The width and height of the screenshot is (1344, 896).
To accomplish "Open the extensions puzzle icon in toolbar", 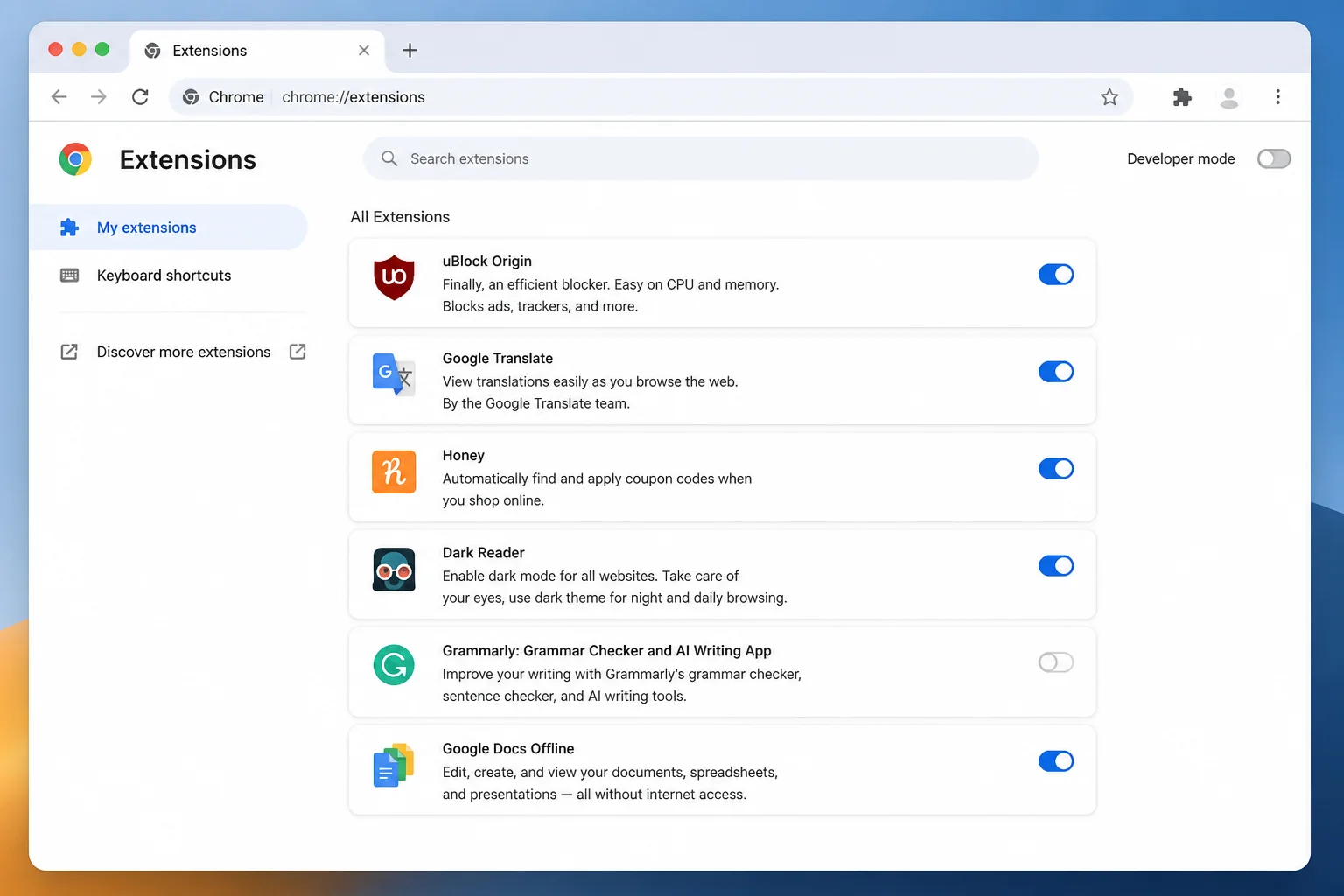I will pos(1182,97).
